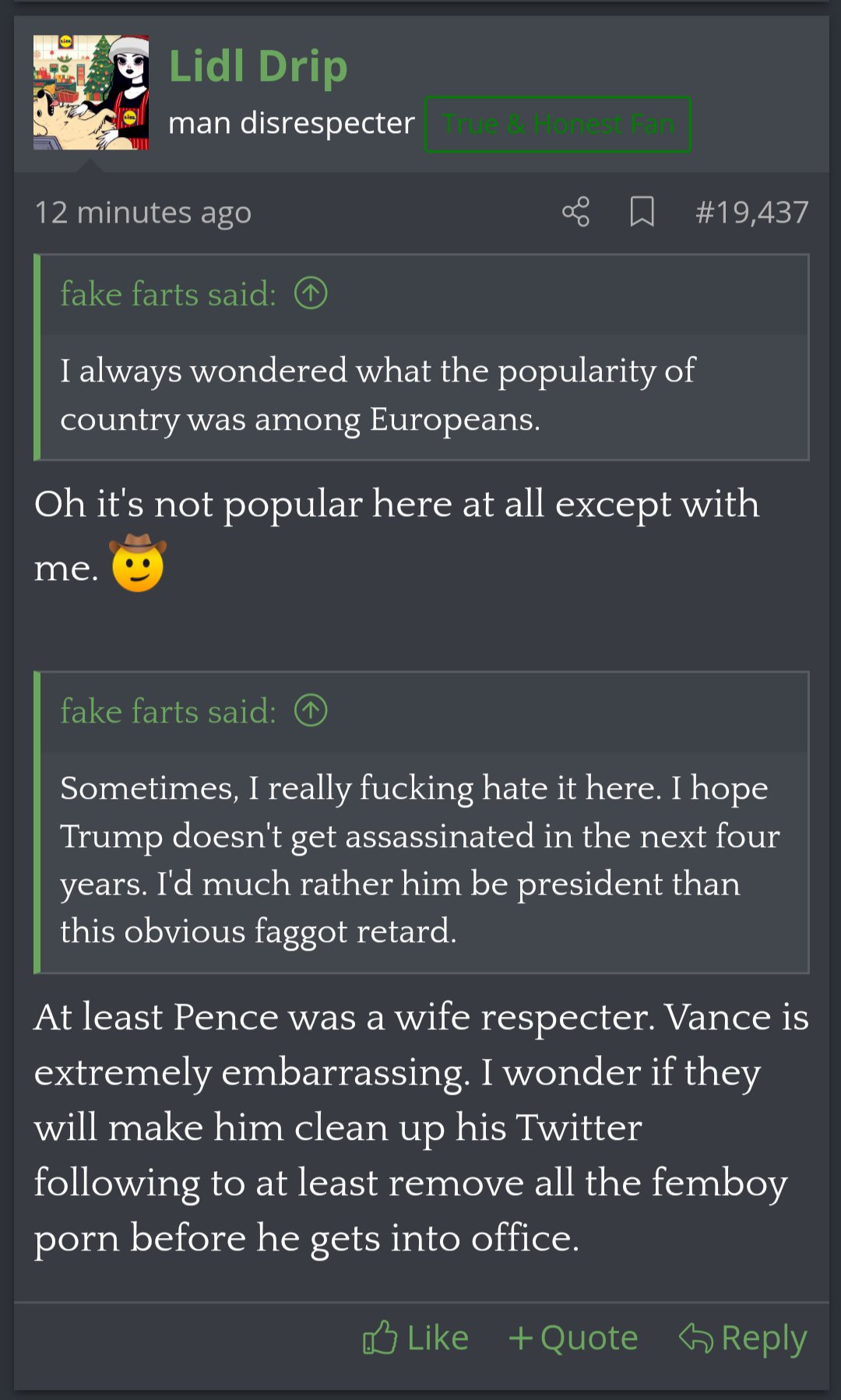The width and height of the screenshot is (841, 1400).
Task: Open Lidl Drip's avatar image
Action: [x=91, y=92]
